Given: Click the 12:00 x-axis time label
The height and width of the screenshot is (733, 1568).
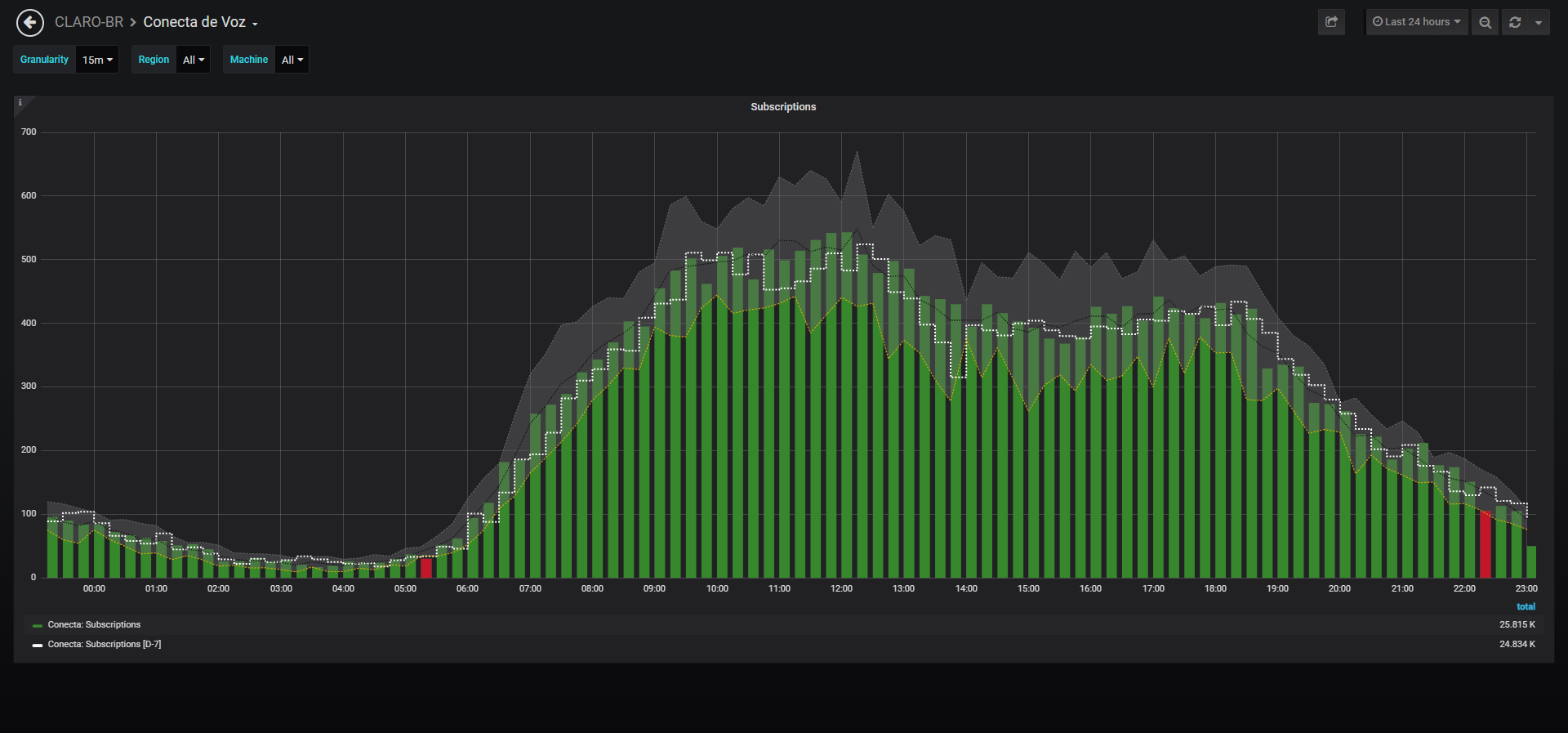Looking at the screenshot, I should [841, 589].
